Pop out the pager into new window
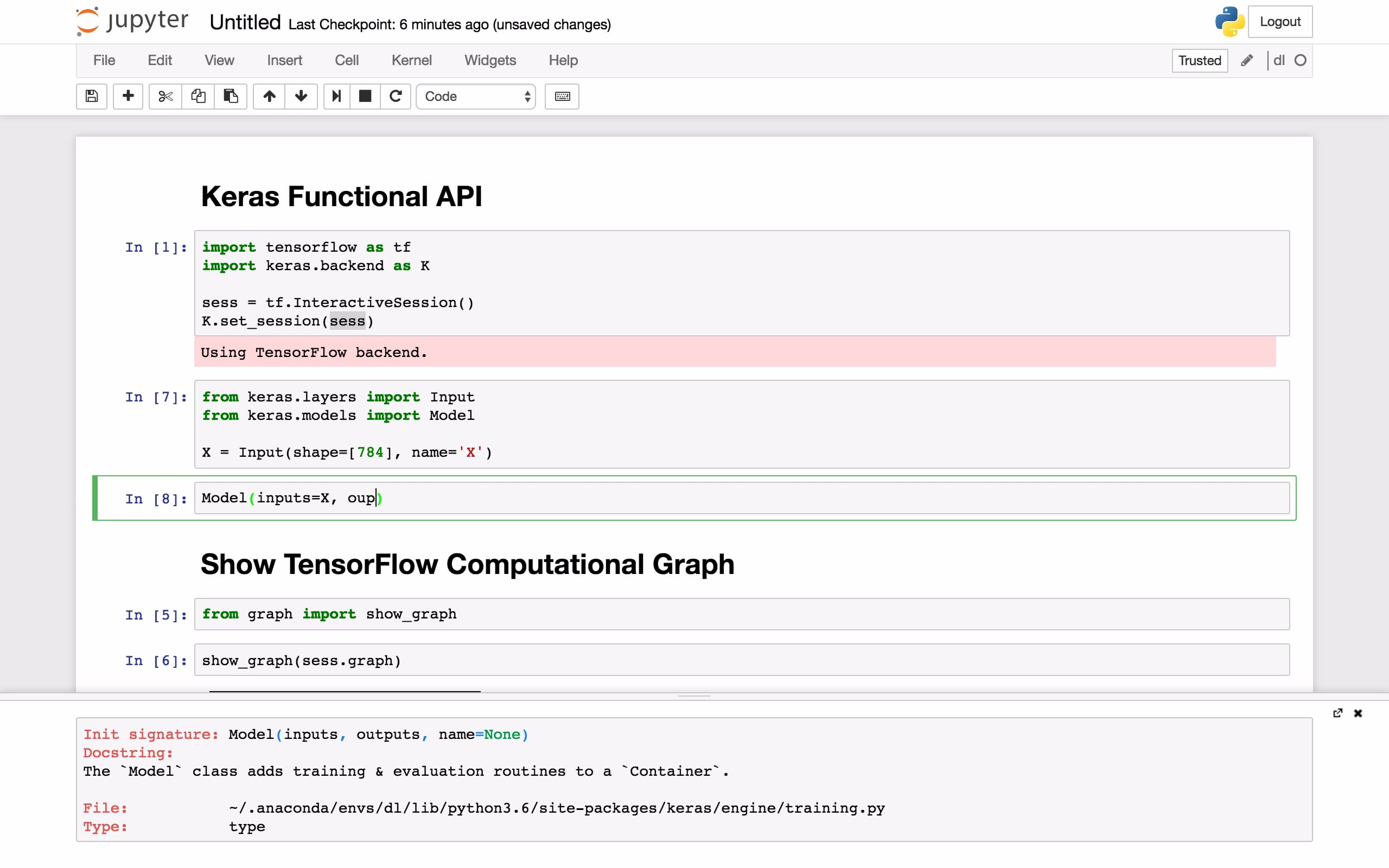 1338,712
